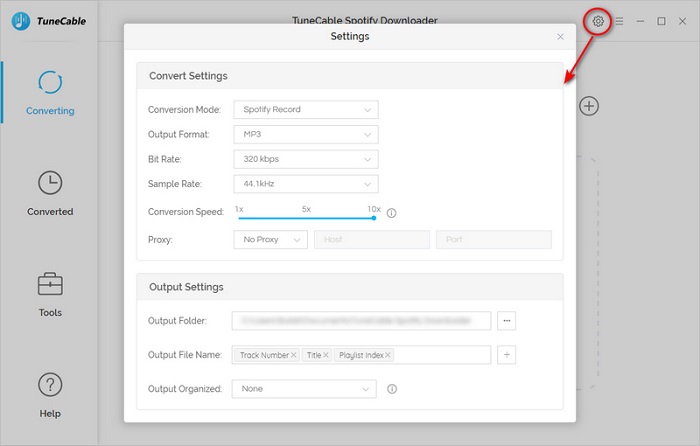Open the Tools toolbox section

pos(50,295)
